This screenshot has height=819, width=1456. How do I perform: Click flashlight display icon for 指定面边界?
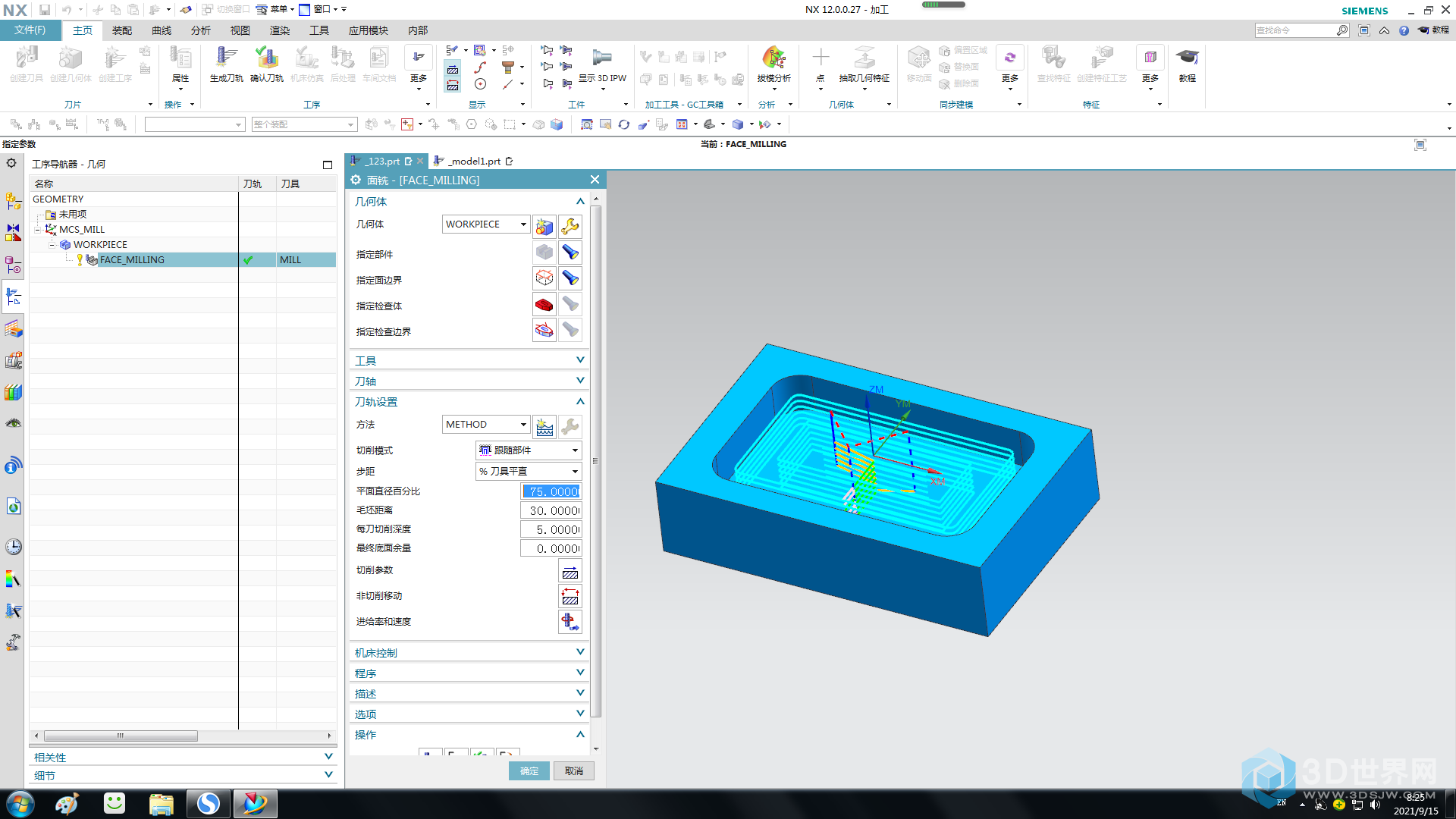click(x=570, y=278)
